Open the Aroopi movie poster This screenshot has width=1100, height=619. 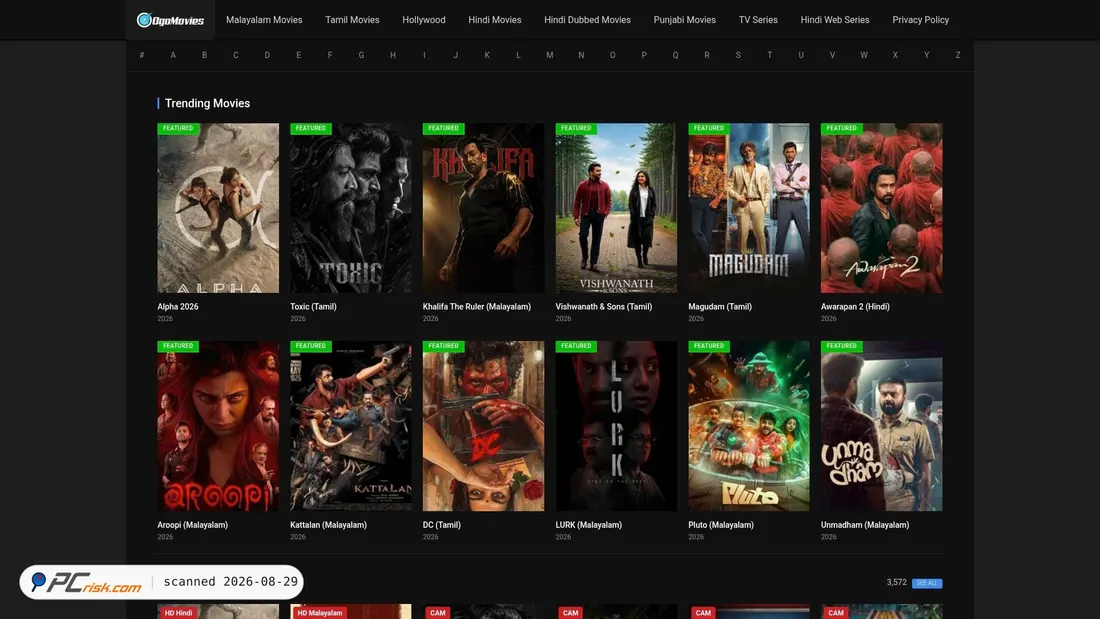point(218,426)
